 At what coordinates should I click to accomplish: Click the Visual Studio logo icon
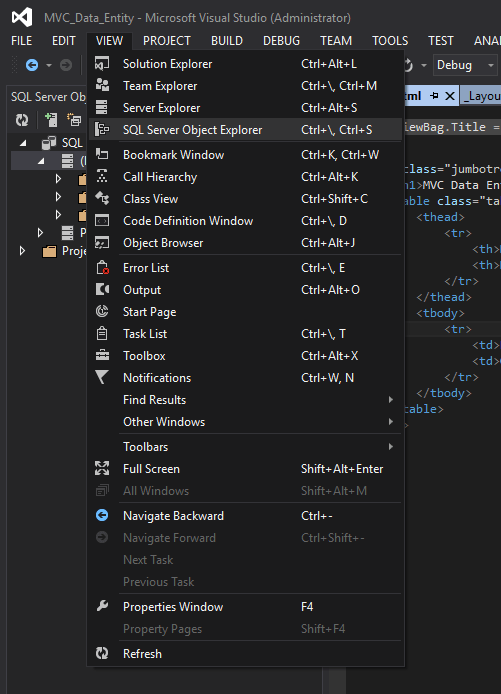click(x=22, y=17)
